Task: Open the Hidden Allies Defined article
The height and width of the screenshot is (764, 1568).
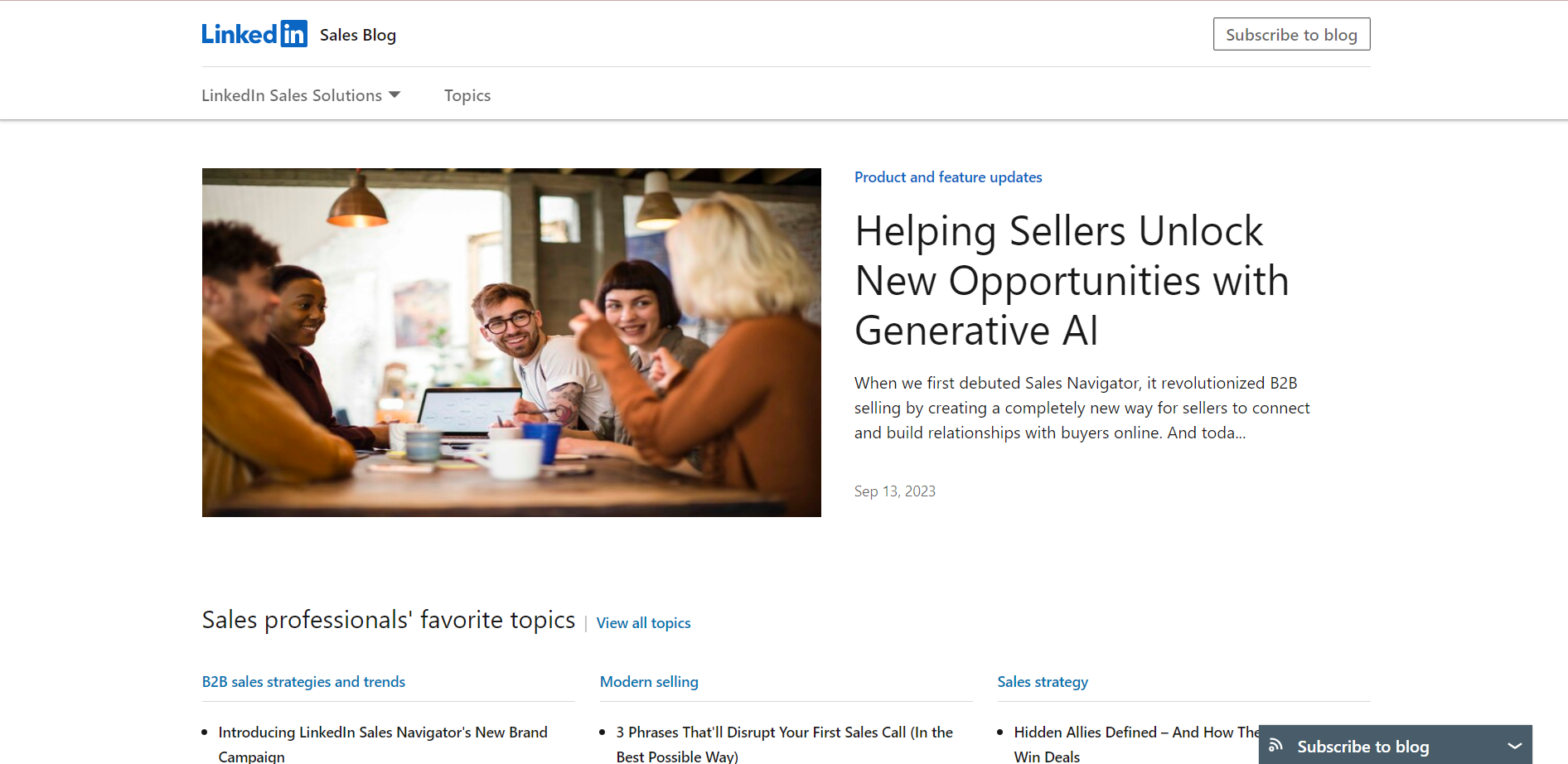Action: point(1136,744)
